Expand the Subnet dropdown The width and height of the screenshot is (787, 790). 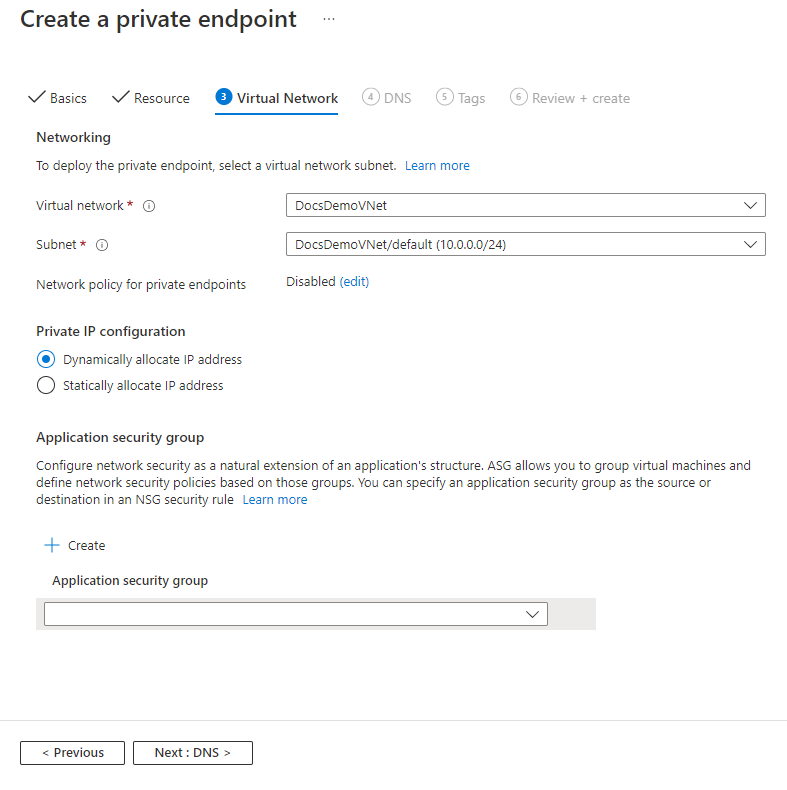coord(525,244)
